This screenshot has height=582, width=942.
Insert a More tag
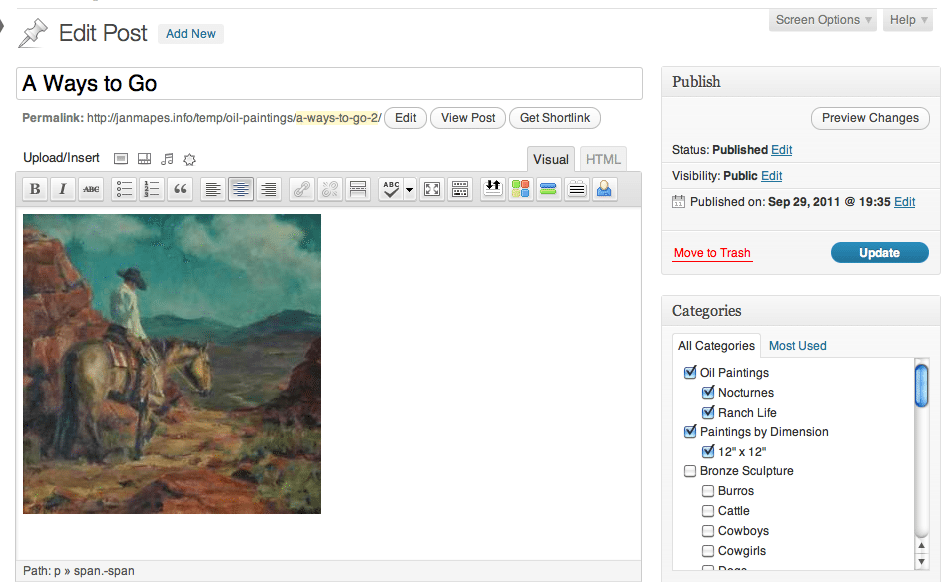358,189
